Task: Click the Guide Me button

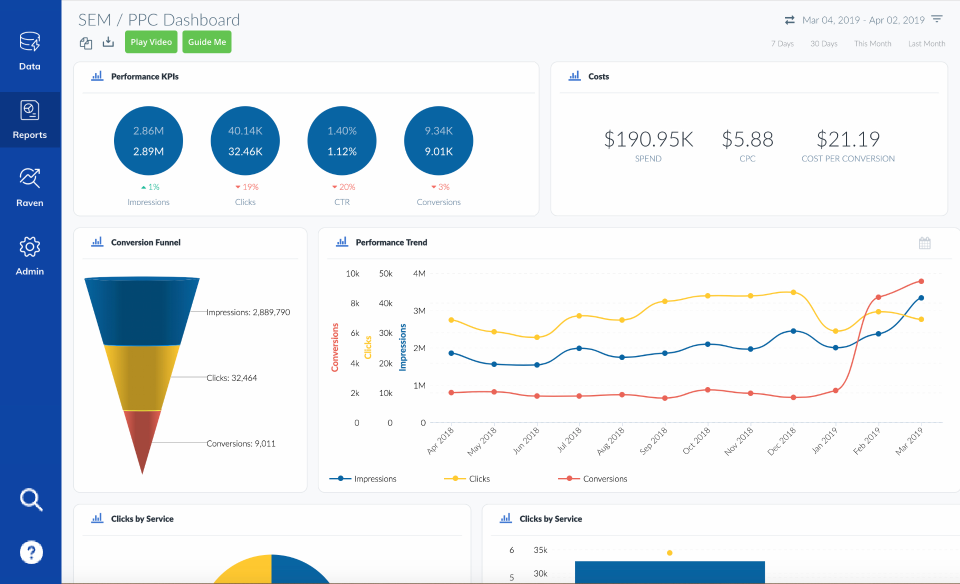Action: (x=206, y=42)
